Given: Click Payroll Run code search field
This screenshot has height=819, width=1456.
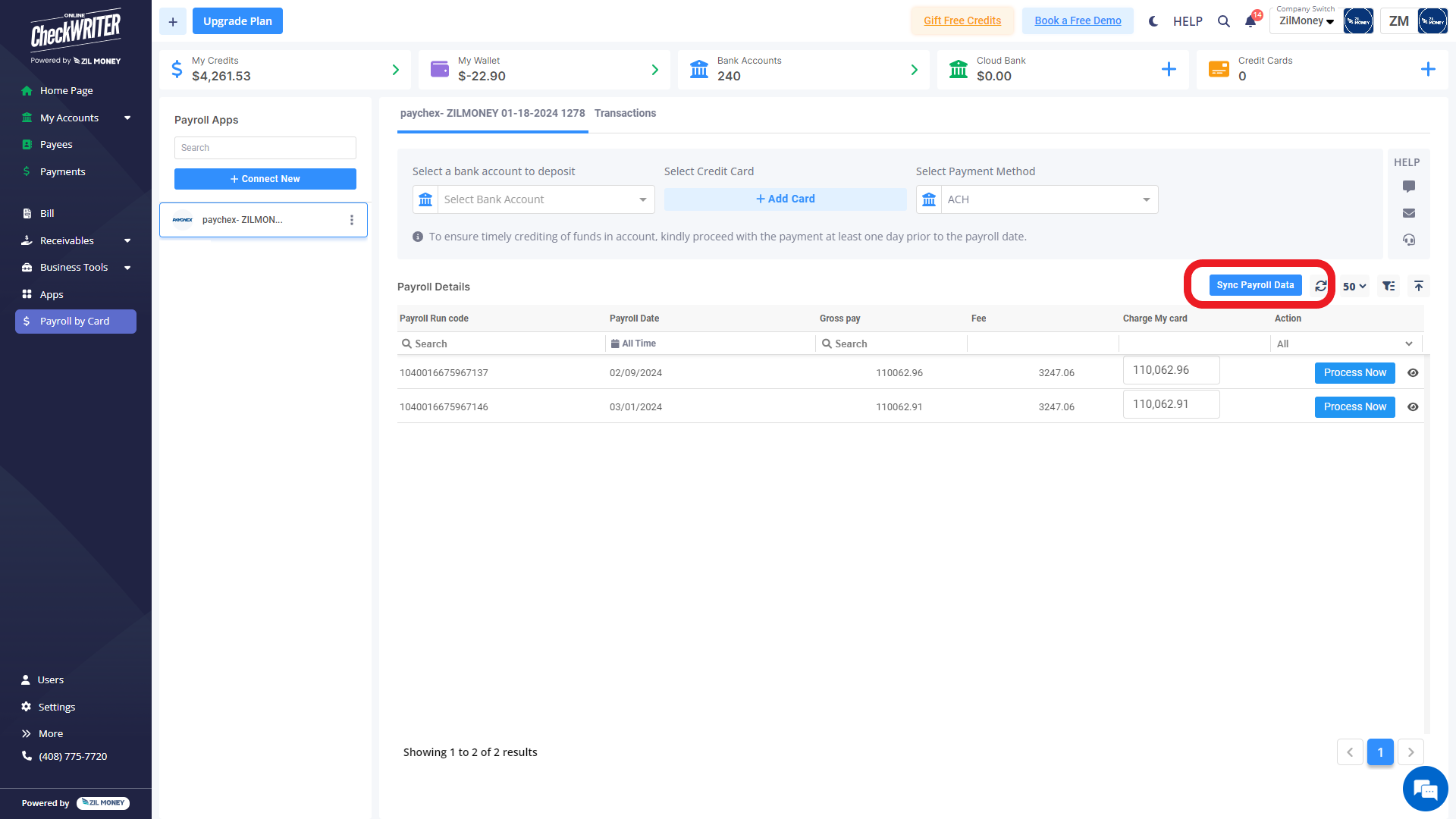Looking at the screenshot, I should click(x=500, y=344).
